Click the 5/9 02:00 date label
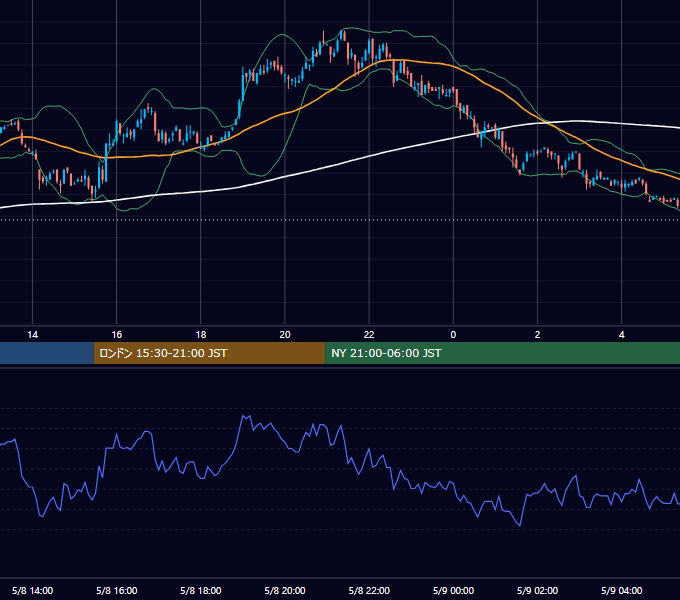Screen dimensions: 680x600 coord(537,591)
